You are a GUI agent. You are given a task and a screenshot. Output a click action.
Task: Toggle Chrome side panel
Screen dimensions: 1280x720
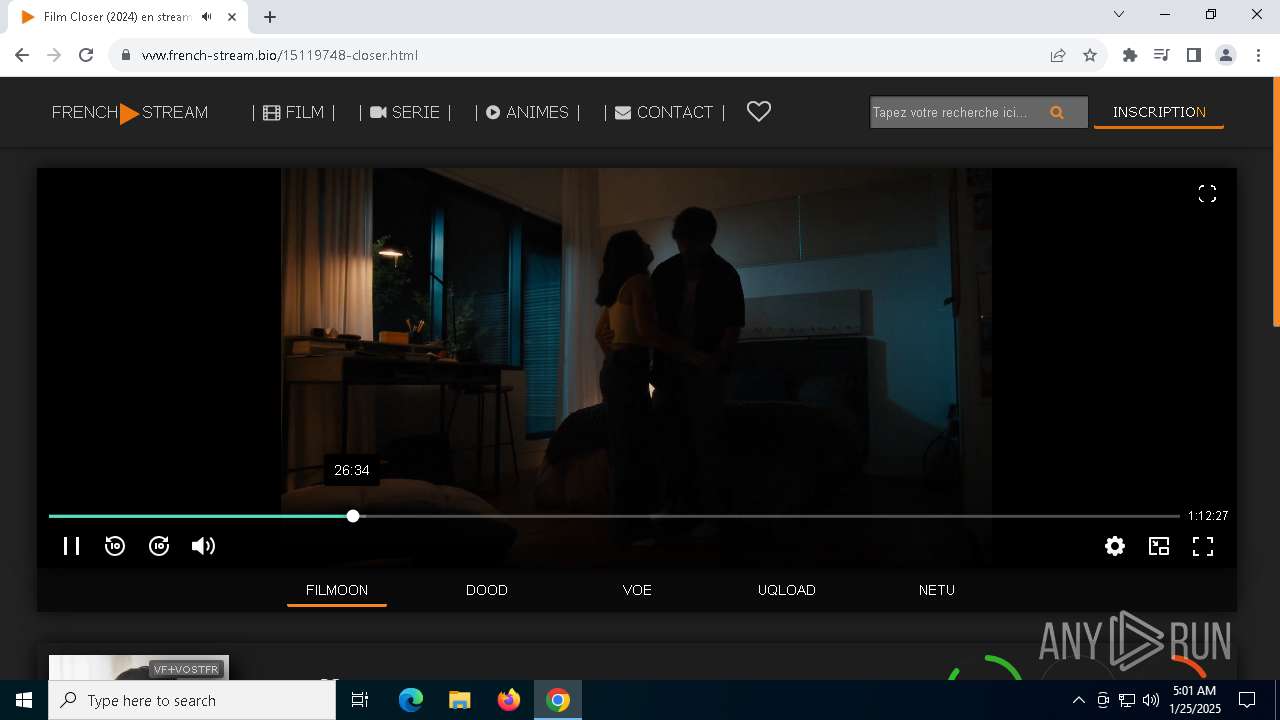[1193, 55]
